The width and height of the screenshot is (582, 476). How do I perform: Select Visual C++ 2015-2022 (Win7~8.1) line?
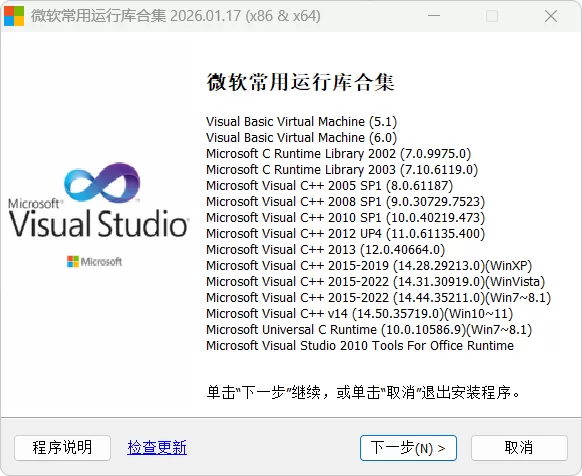pos(379,297)
